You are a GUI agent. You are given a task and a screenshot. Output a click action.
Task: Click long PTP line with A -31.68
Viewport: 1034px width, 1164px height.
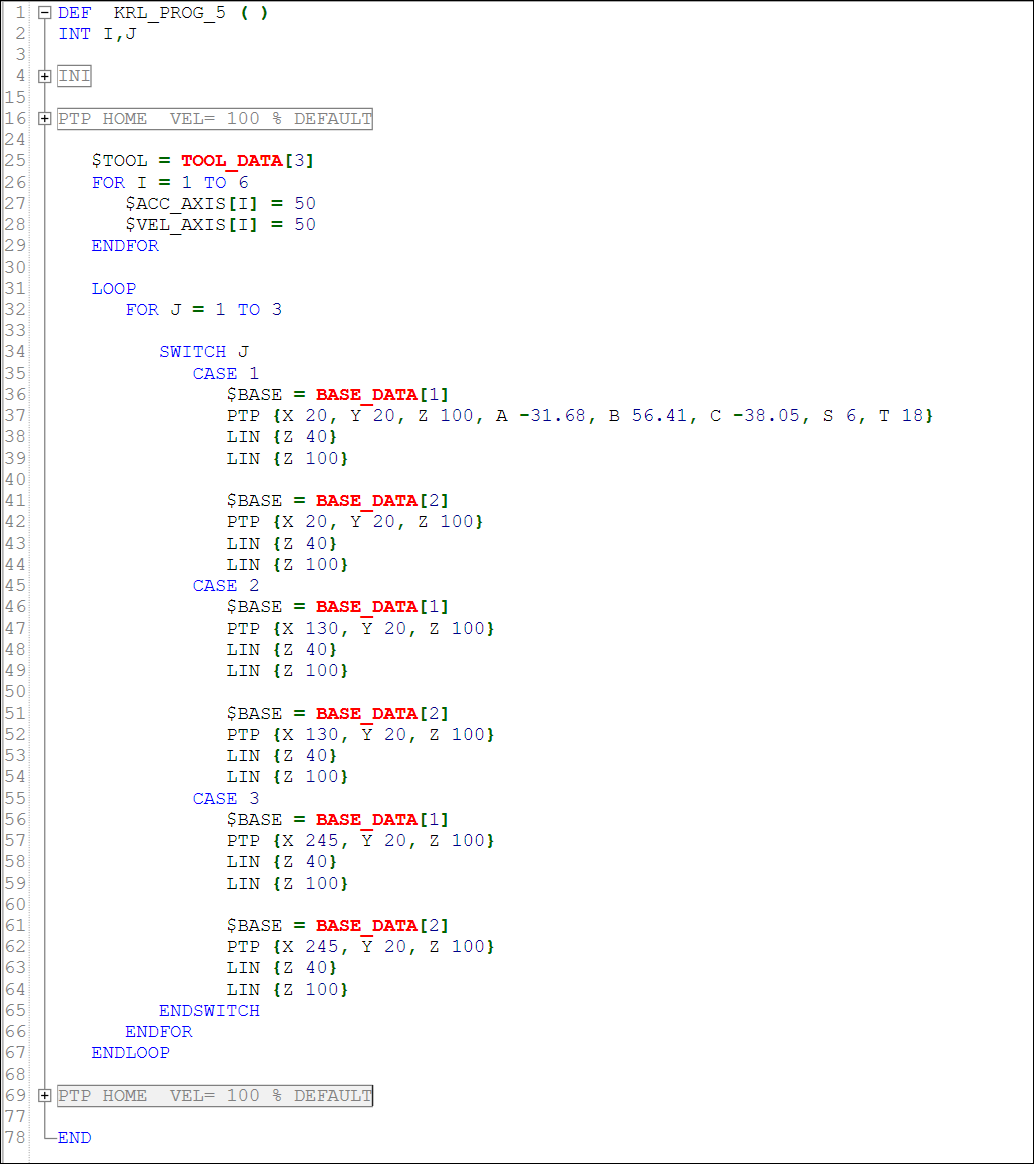pos(580,416)
